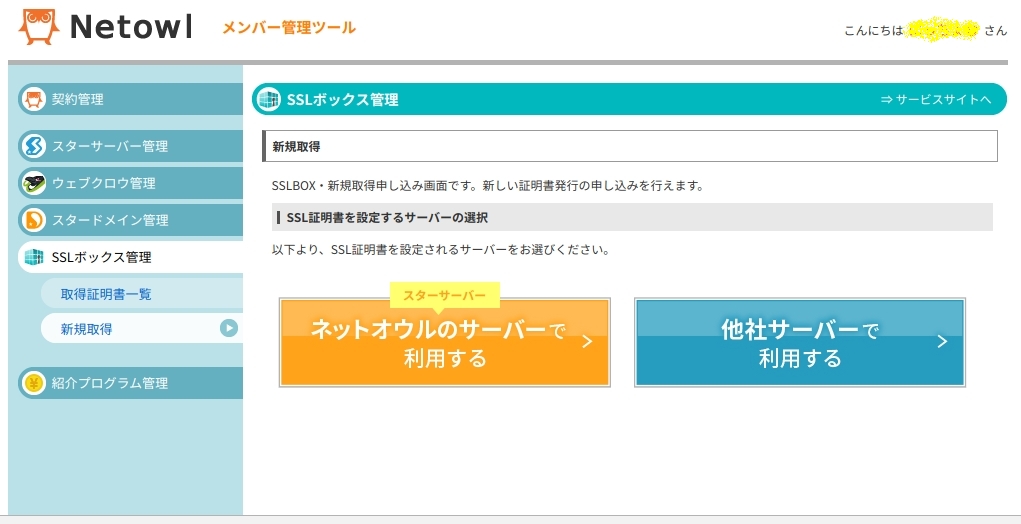
Task: Open スターサーバー管理 menu
Action: [130, 146]
